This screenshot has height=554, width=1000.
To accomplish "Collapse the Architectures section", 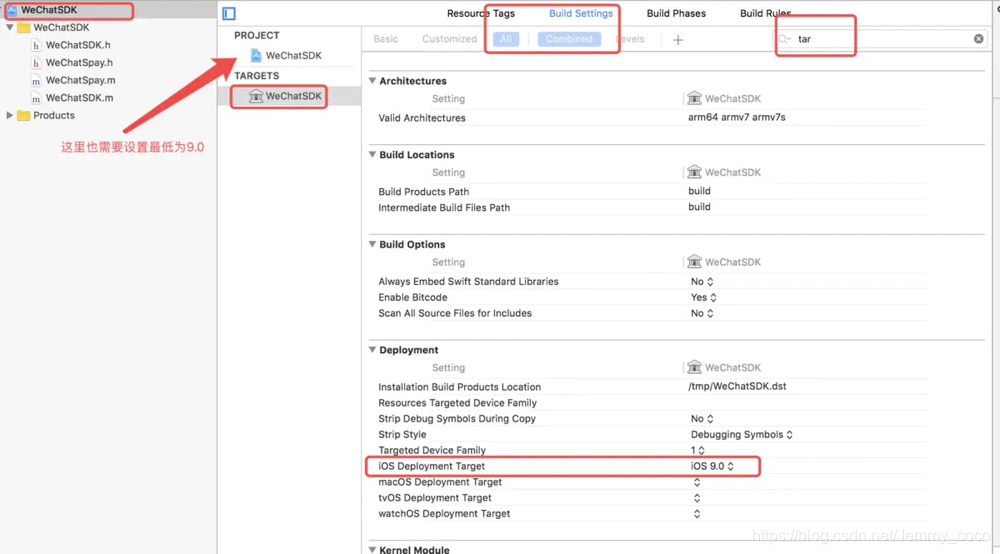I will [x=372, y=80].
